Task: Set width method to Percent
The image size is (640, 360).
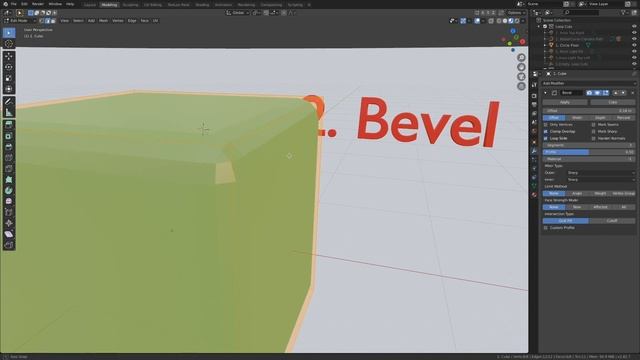Action: [623, 118]
